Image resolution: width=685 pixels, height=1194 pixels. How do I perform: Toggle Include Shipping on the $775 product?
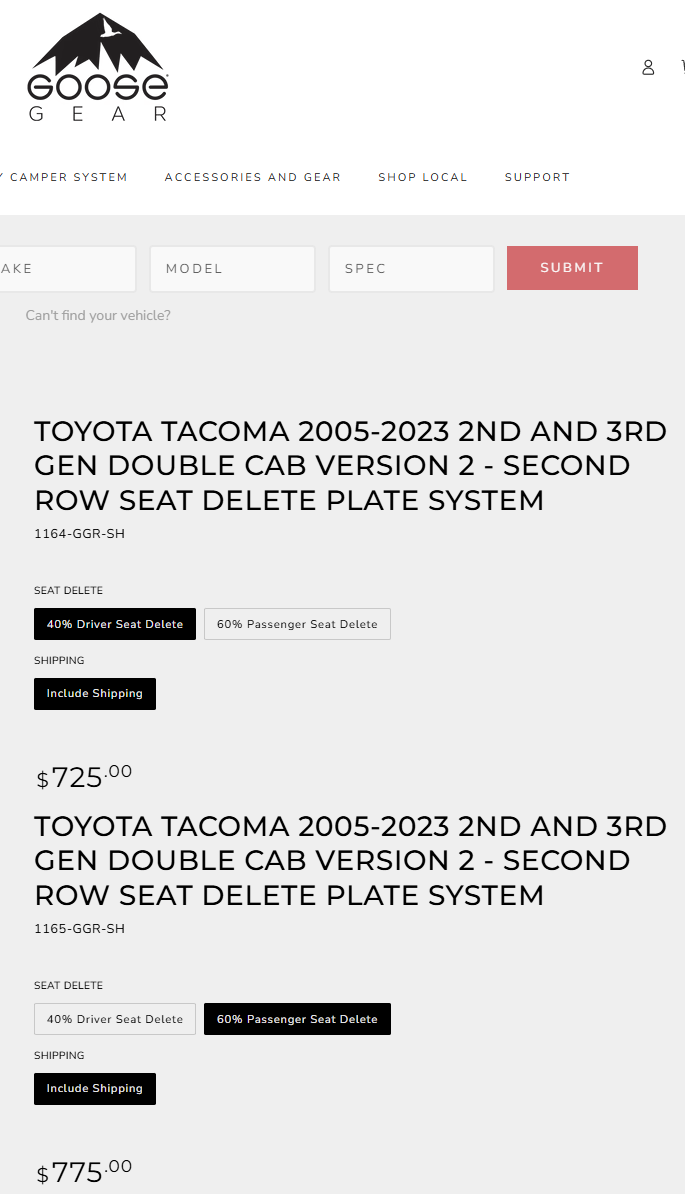coord(95,1089)
